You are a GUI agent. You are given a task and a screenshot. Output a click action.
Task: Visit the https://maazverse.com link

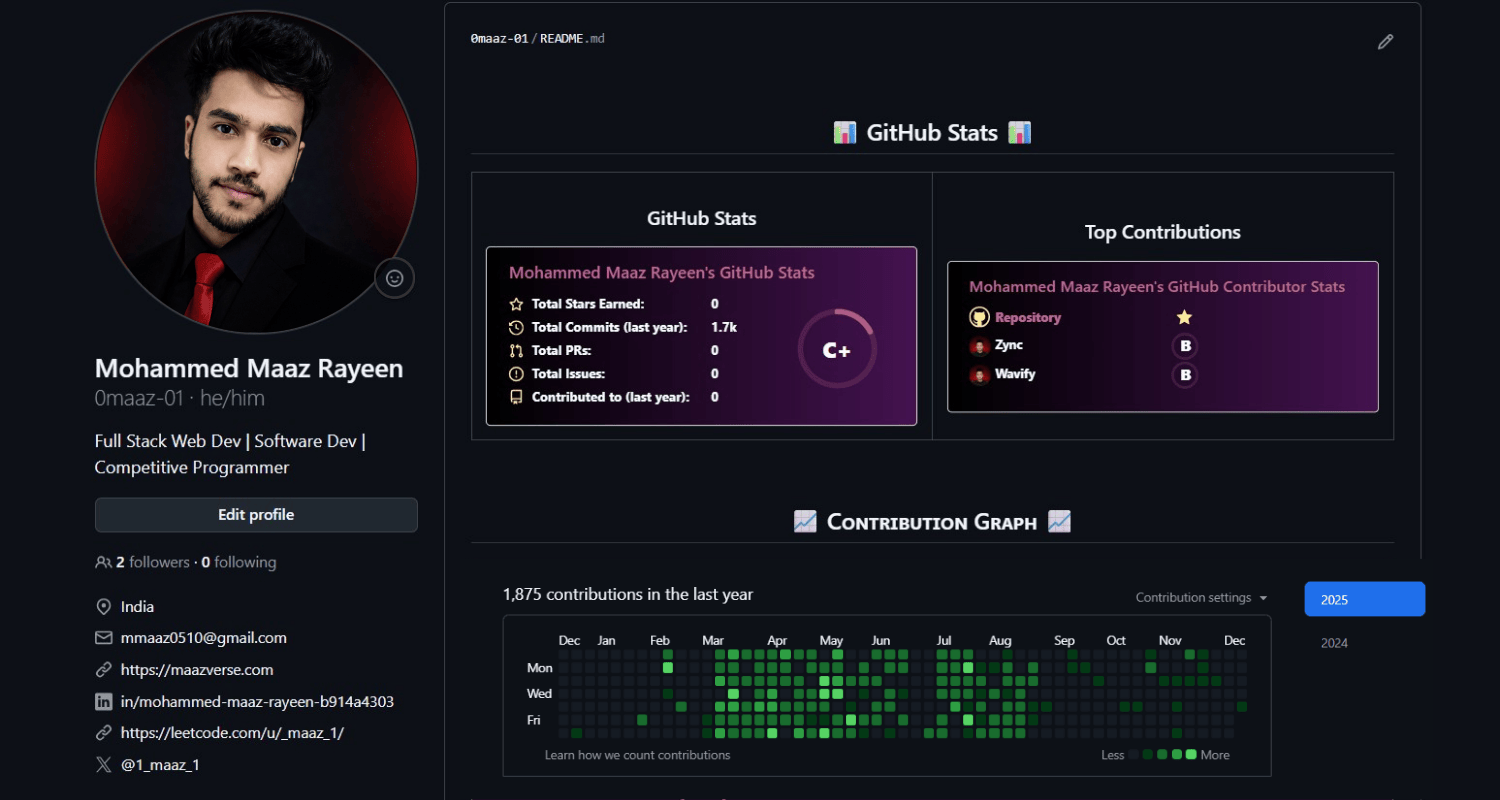tap(197, 670)
